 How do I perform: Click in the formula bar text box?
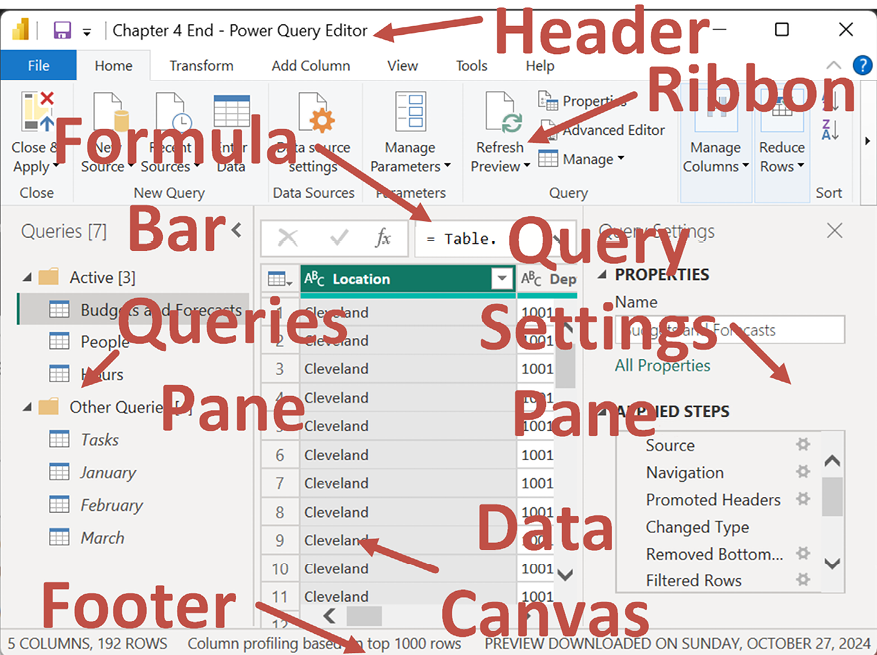495,238
